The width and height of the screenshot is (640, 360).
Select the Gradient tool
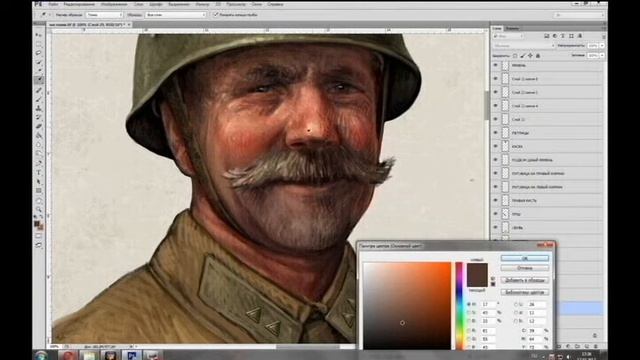pos(39,135)
